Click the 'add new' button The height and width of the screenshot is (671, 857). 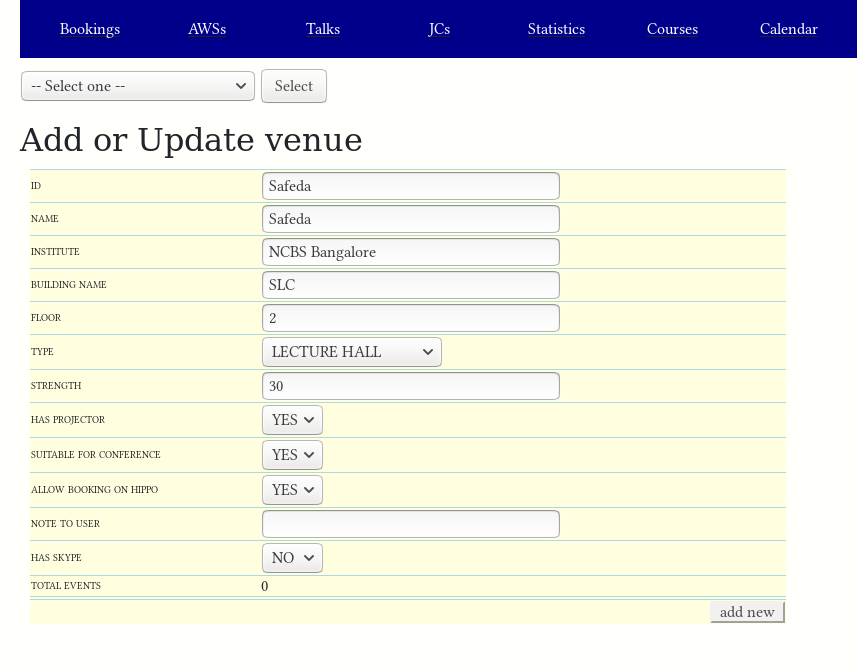747,612
